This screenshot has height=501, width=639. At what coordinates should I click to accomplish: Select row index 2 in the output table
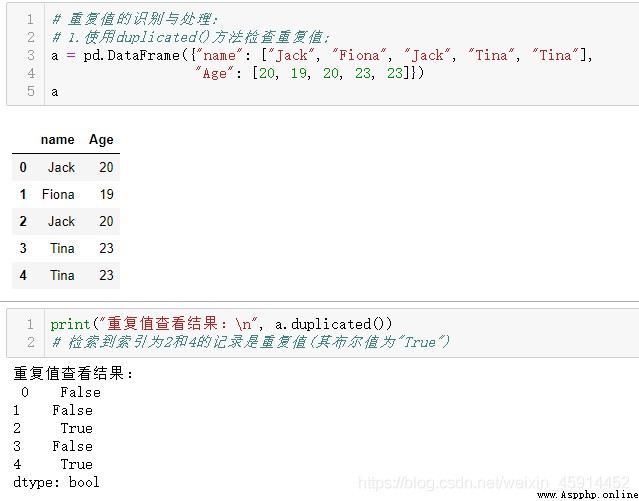pyautogui.click(x=23, y=221)
